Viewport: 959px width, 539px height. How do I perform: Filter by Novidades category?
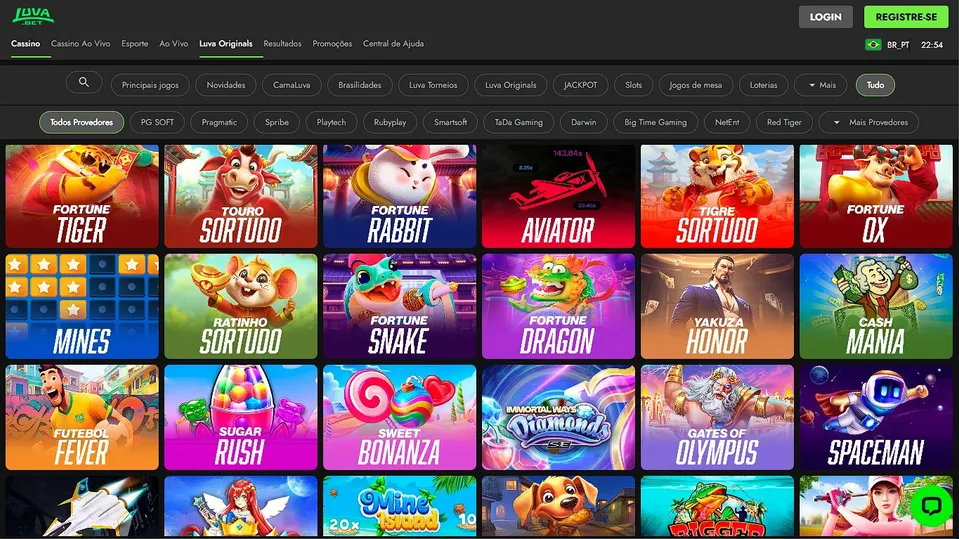point(226,85)
